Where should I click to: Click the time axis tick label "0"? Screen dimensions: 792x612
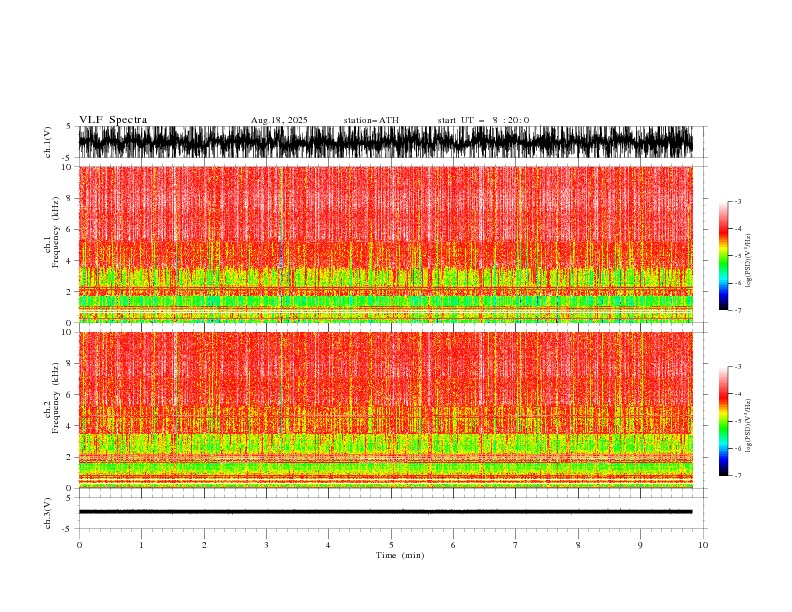[x=79, y=545]
